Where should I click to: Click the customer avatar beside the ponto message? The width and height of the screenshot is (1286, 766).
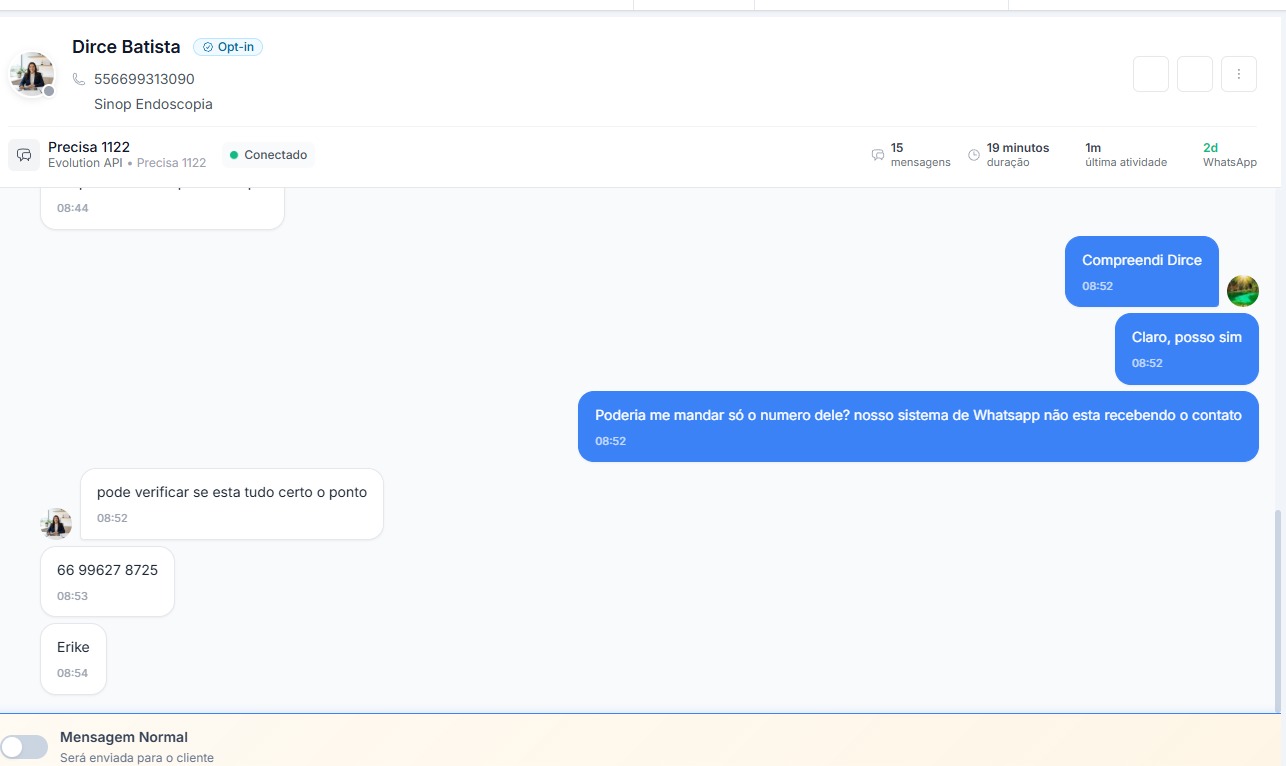pyautogui.click(x=56, y=523)
